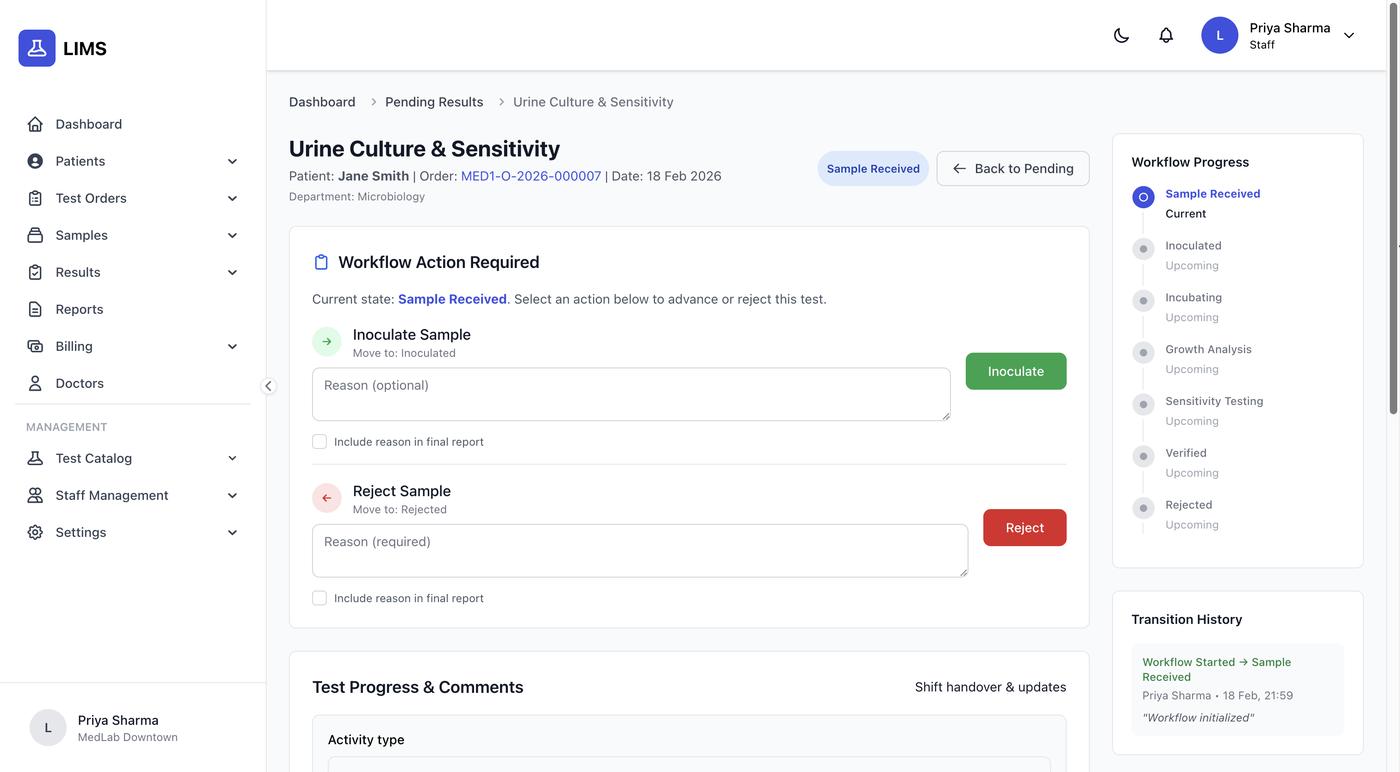Click the LIMS flask logo icon
Image resolution: width=1400 pixels, height=772 pixels.
37,48
